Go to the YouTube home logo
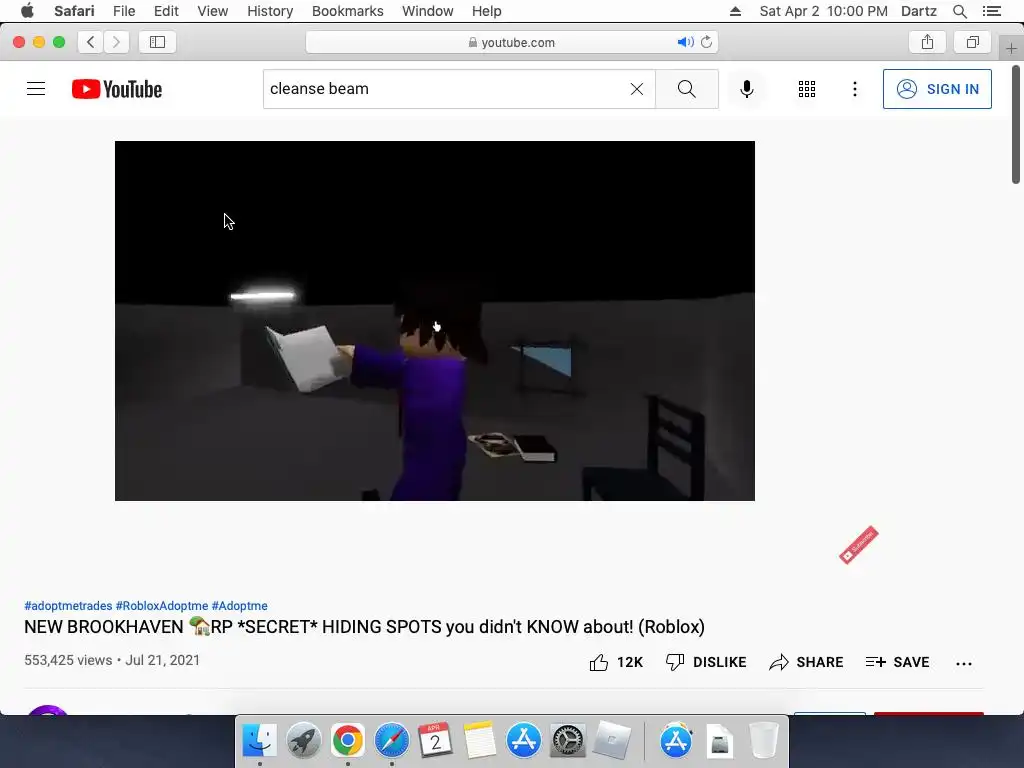 click(x=117, y=89)
